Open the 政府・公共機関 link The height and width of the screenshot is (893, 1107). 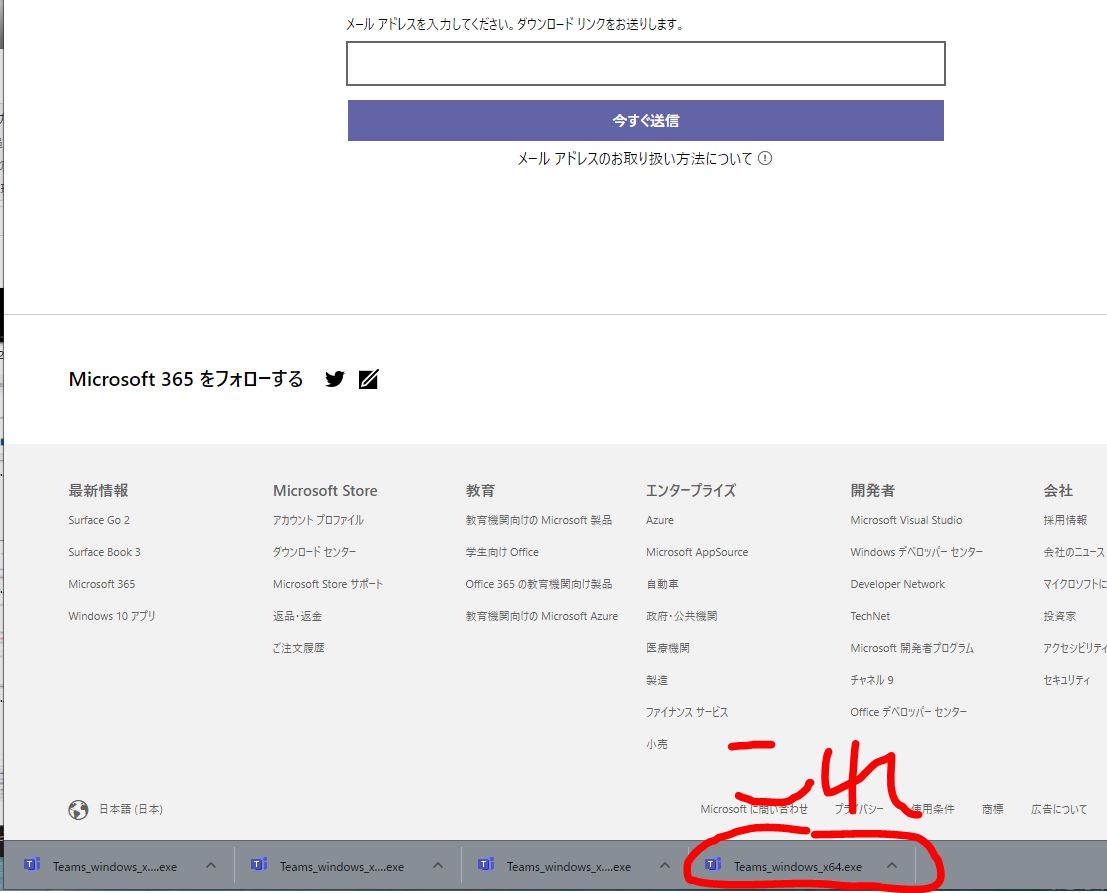tap(681, 616)
